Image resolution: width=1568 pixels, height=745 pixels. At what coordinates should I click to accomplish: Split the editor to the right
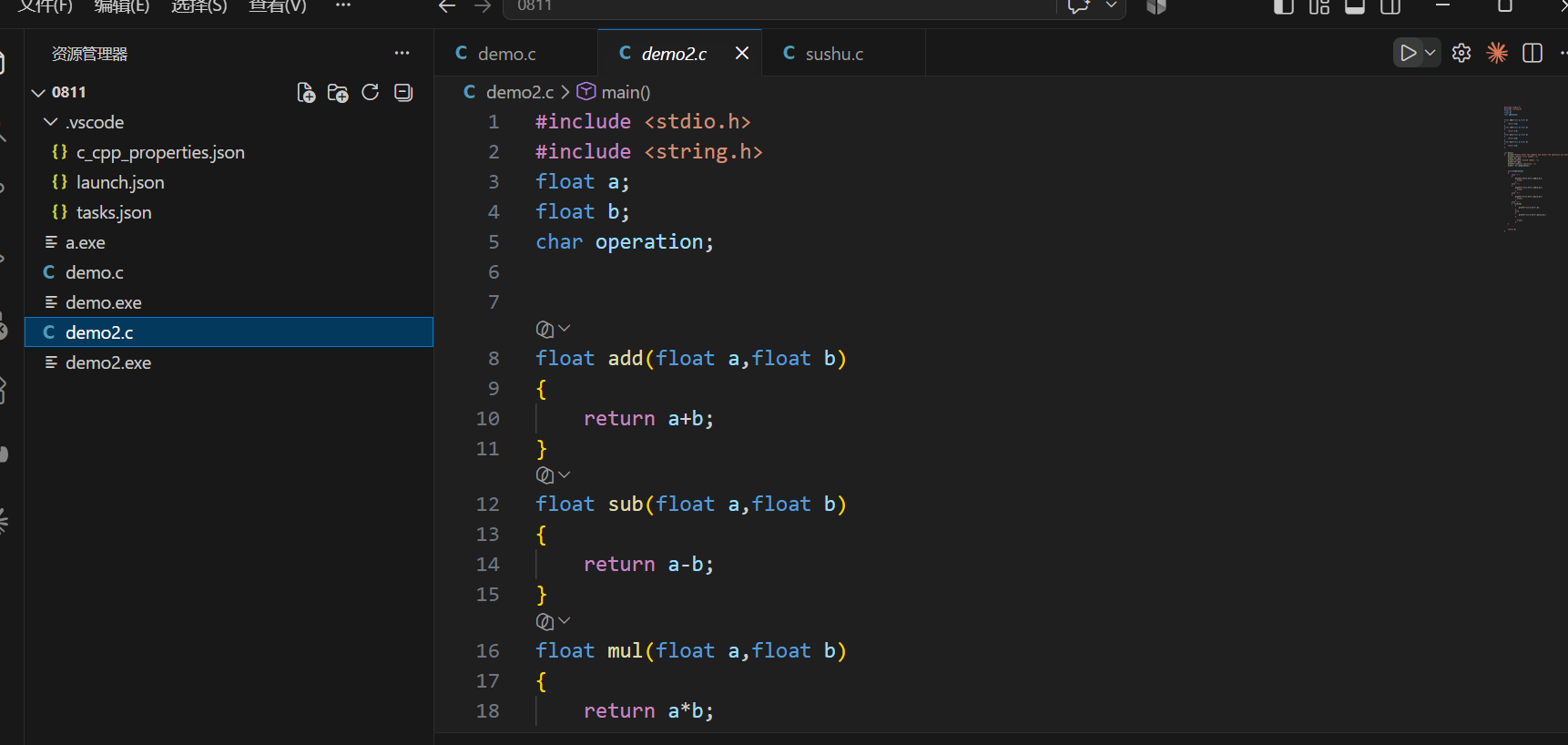(x=1532, y=53)
